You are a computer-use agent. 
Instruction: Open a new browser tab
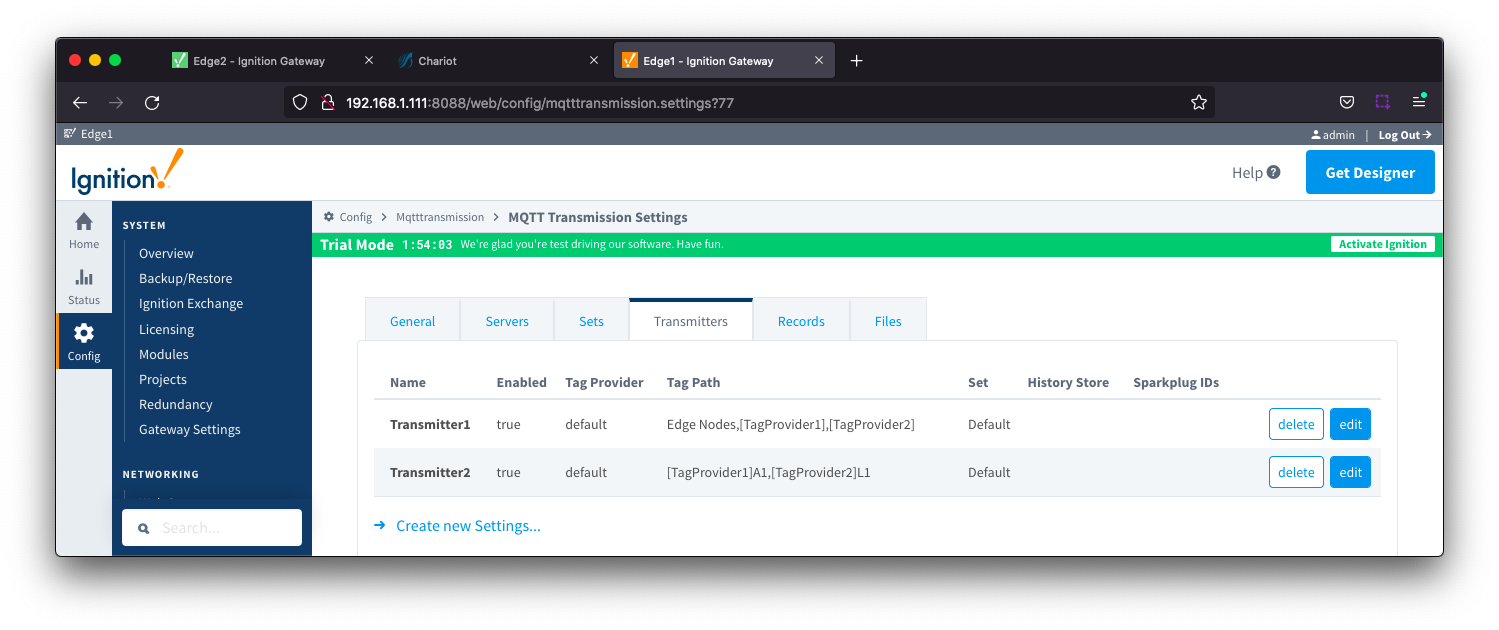[856, 61]
